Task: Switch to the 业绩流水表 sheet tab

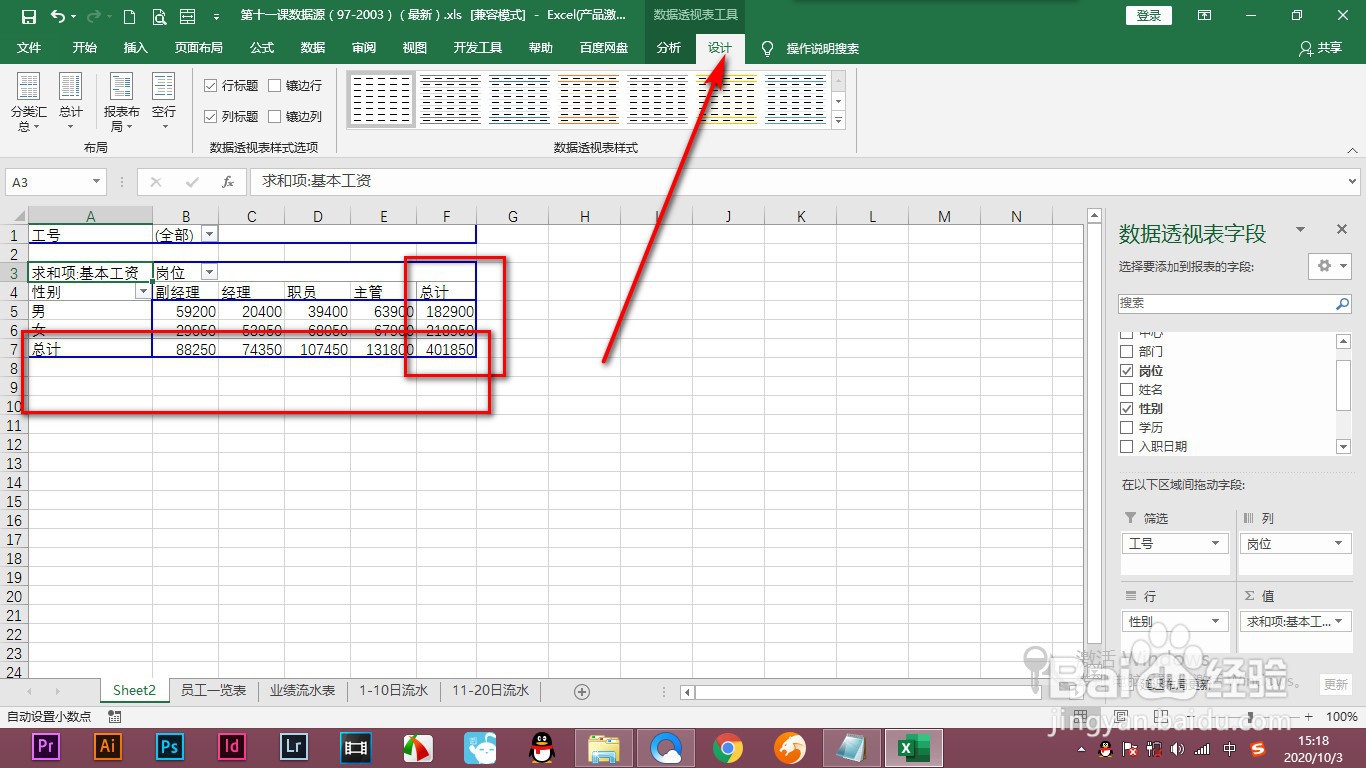Action: [303, 691]
